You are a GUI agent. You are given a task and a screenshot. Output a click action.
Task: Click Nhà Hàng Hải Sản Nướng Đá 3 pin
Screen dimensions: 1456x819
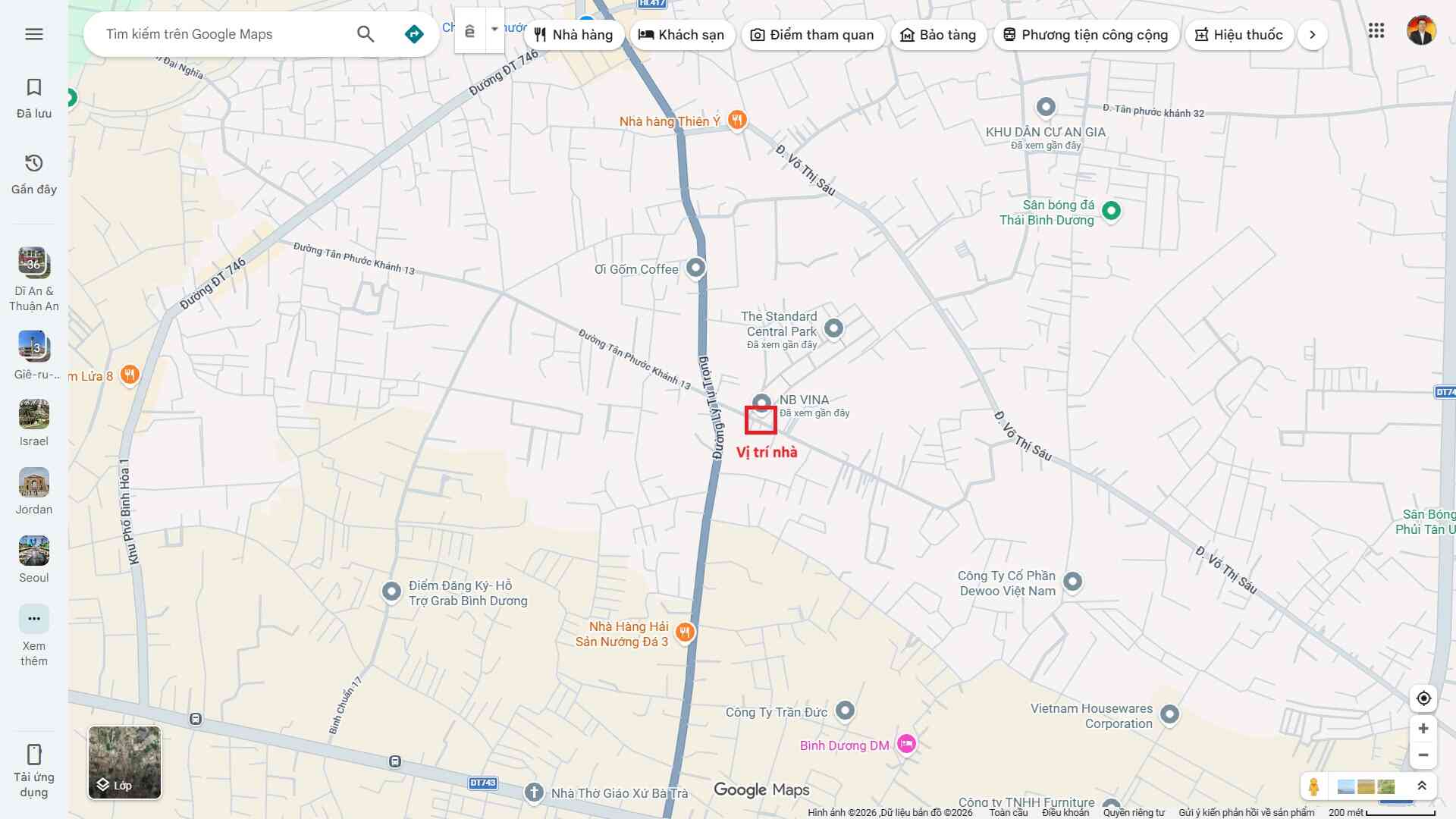click(685, 632)
